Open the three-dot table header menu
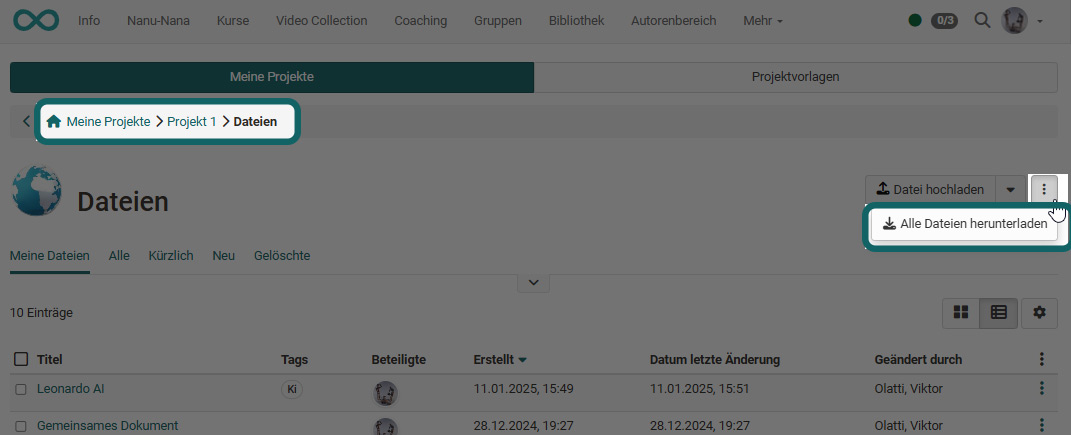Viewport: 1071px width, 435px height. (x=1042, y=359)
